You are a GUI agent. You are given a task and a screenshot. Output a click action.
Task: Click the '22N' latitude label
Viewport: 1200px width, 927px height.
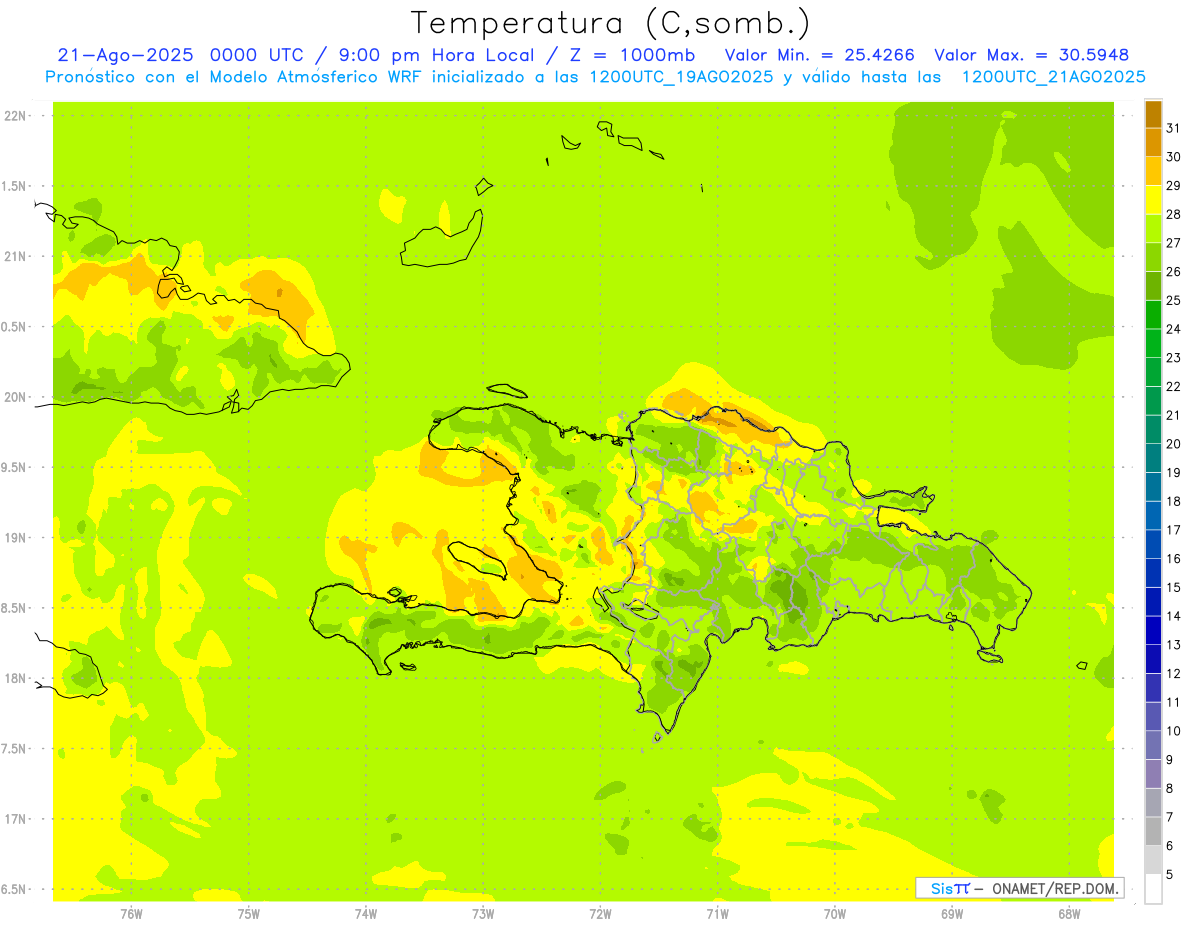[17, 116]
